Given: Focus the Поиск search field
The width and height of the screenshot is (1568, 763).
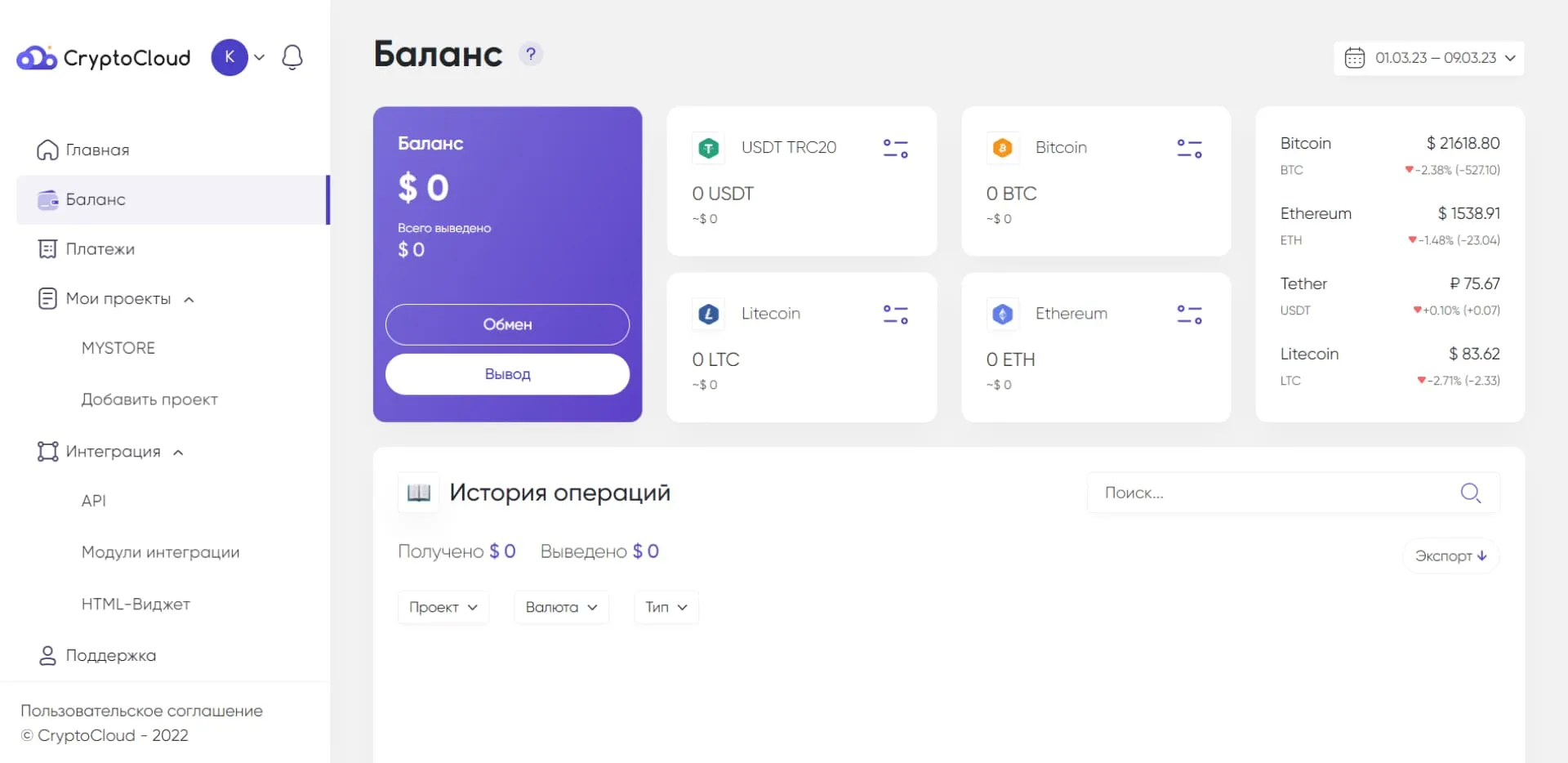Looking at the screenshot, I should (1294, 493).
